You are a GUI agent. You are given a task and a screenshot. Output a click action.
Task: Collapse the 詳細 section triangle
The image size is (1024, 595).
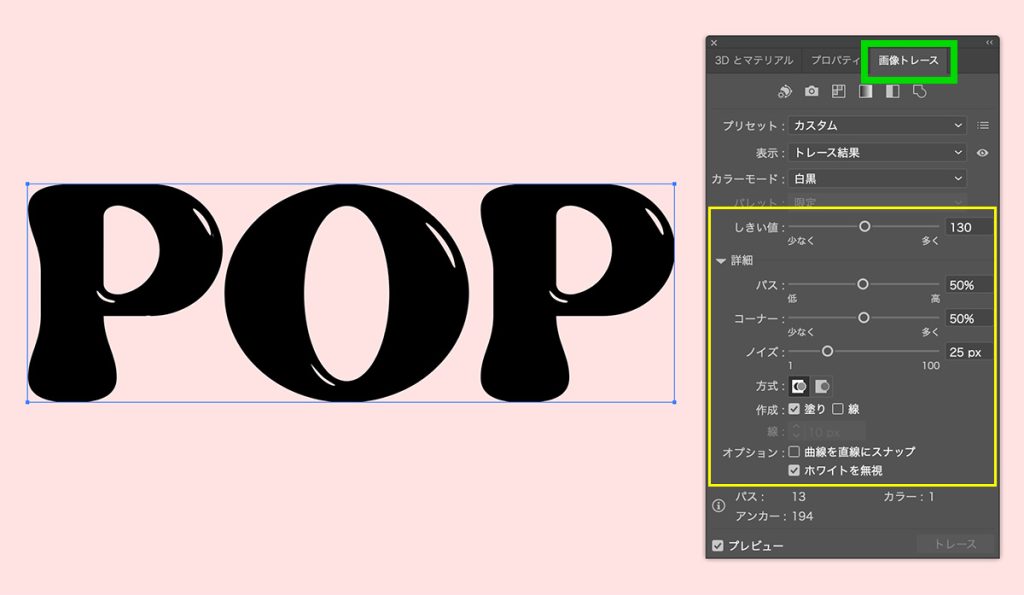coord(721,258)
